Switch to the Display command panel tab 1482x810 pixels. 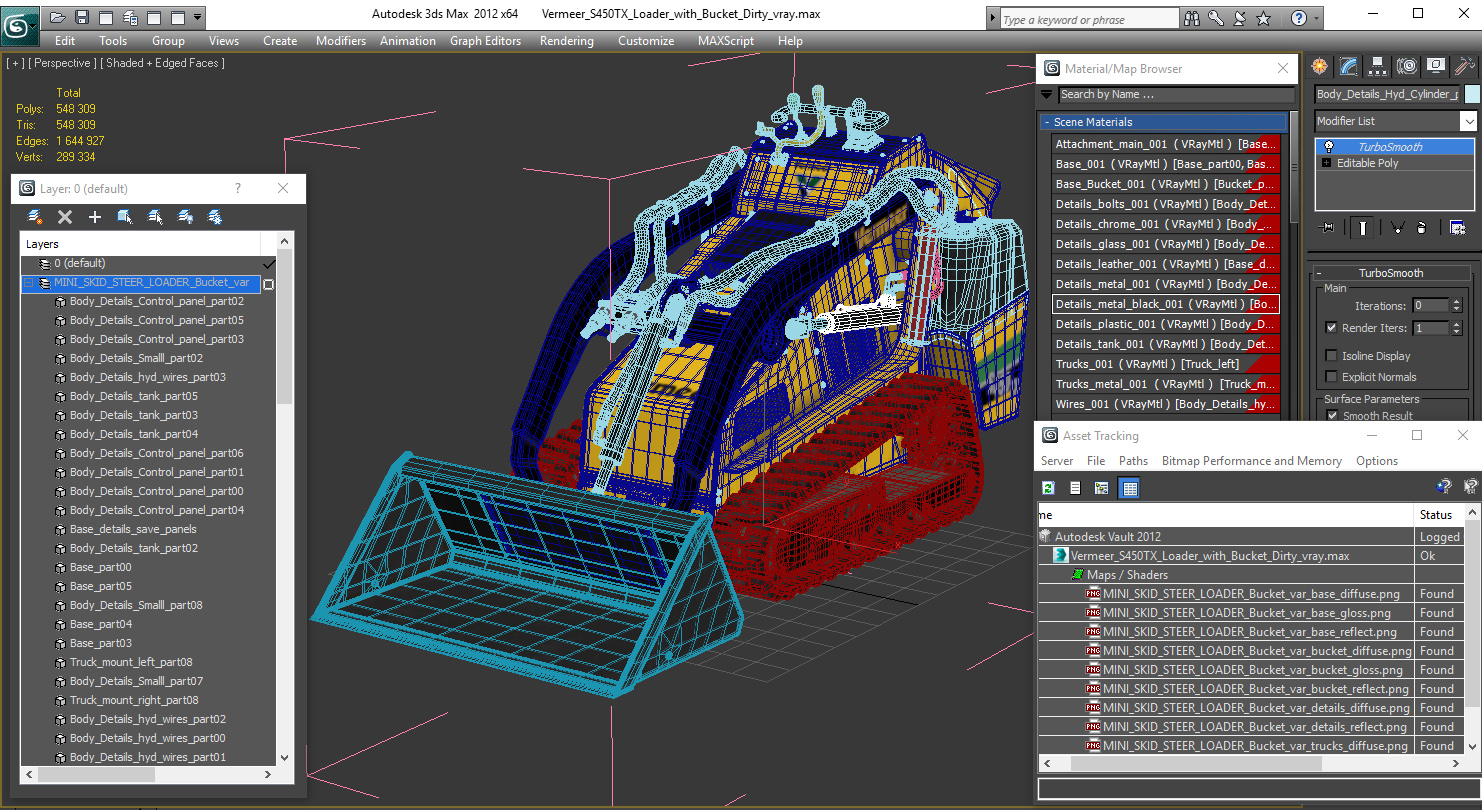(1436, 66)
